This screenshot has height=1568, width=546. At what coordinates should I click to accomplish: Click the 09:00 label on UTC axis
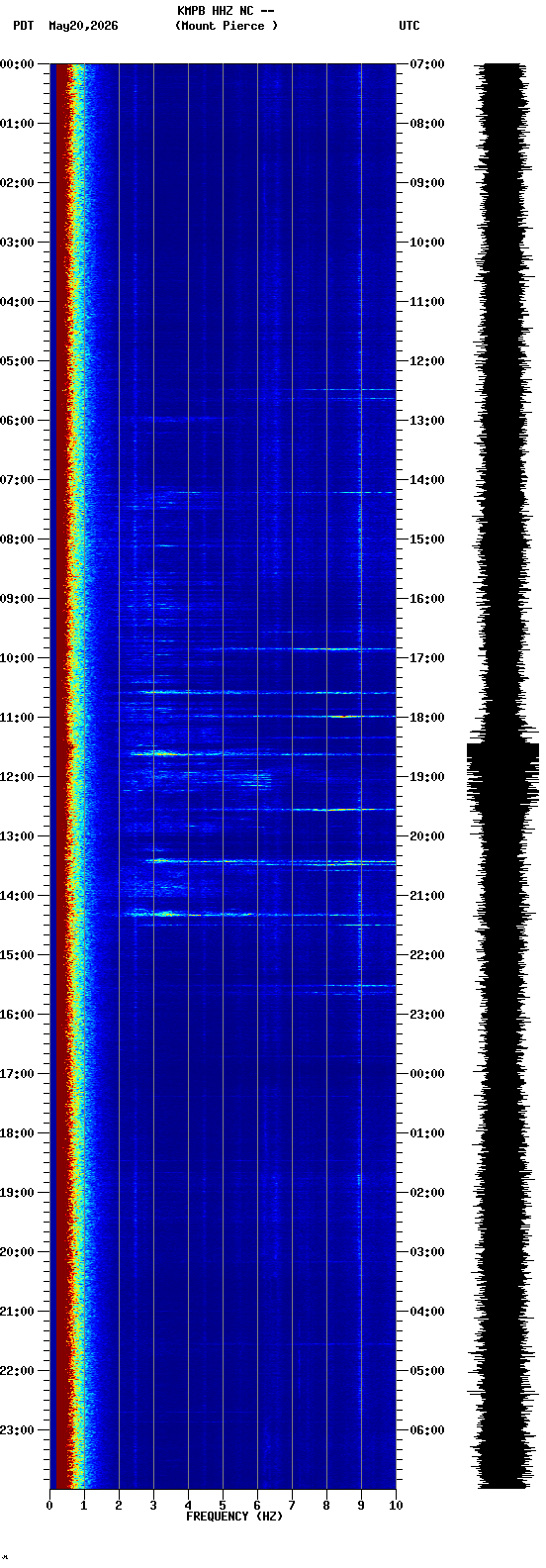[x=426, y=183]
